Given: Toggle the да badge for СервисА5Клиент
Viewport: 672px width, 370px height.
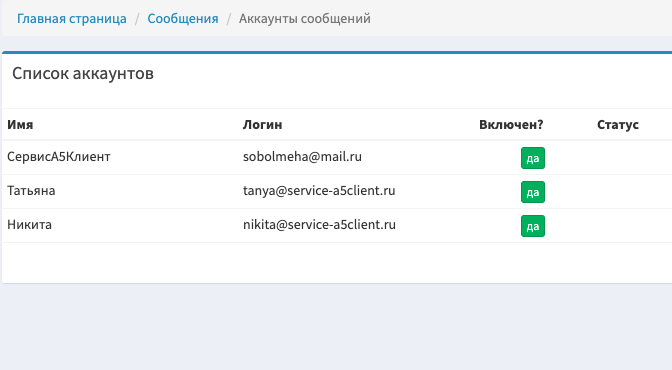Looking at the screenshot, I should point(533,158).
